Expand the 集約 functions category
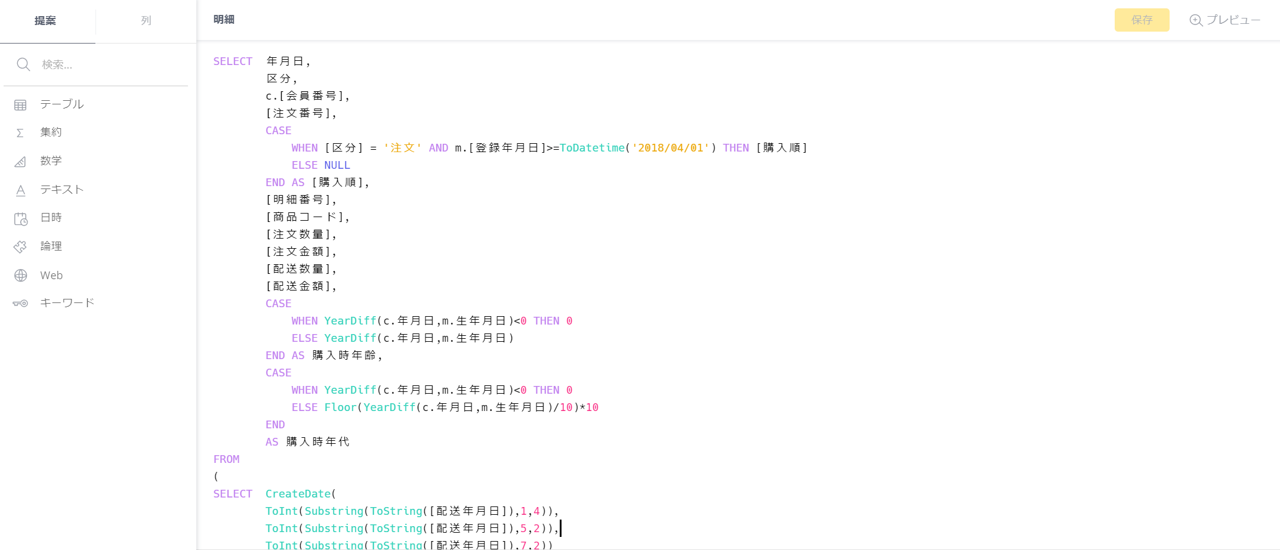The image size is (1280, 550). [51, 133]
